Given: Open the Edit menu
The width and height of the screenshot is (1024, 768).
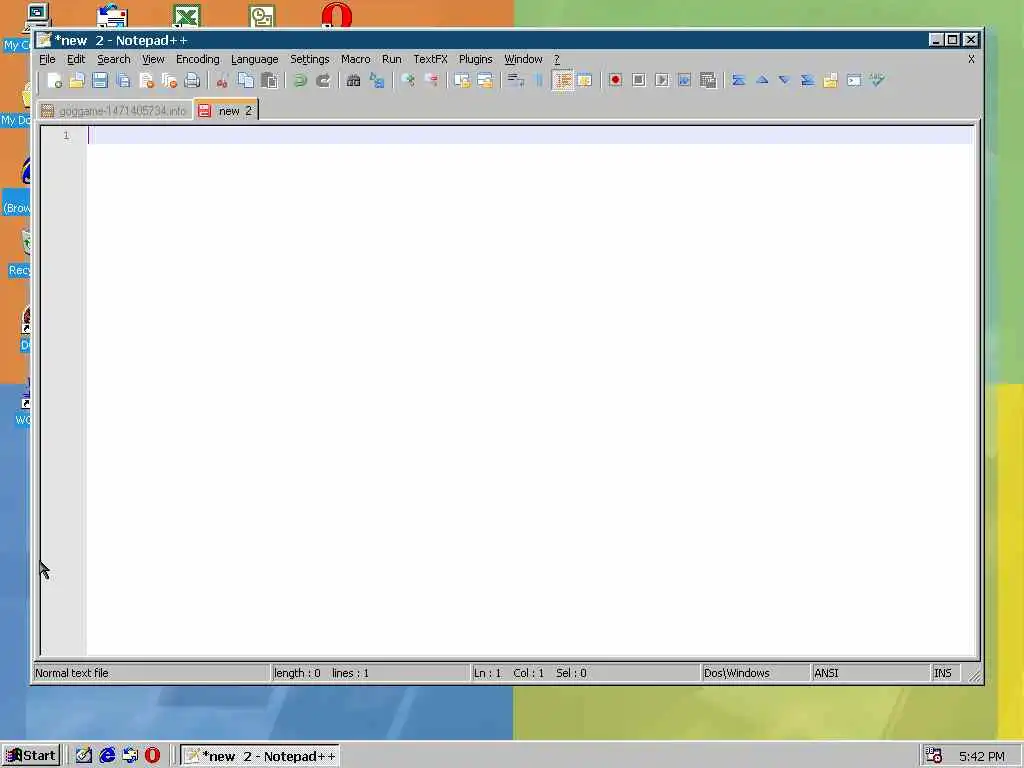Looking at the screenshot, I should tap(76, 59).
